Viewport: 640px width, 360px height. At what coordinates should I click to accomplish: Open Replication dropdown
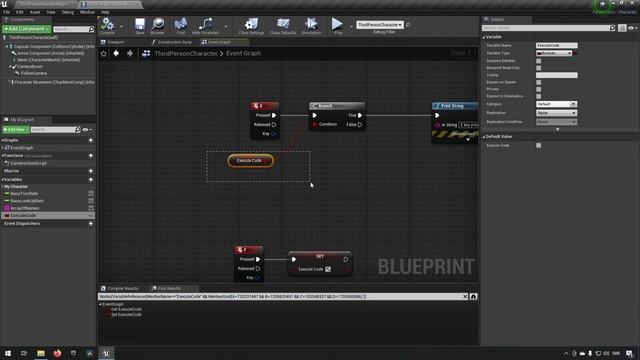(556, 113)
